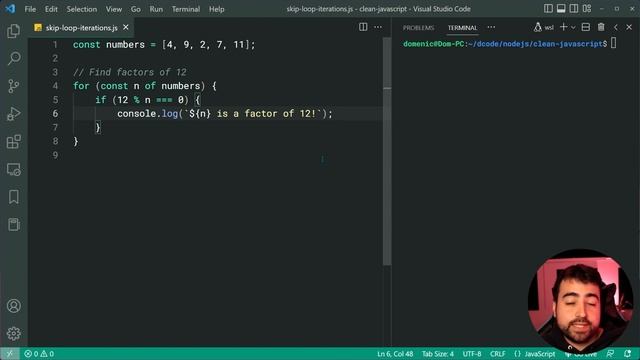Toggle the secondary side bar layout button

(574, 9)
